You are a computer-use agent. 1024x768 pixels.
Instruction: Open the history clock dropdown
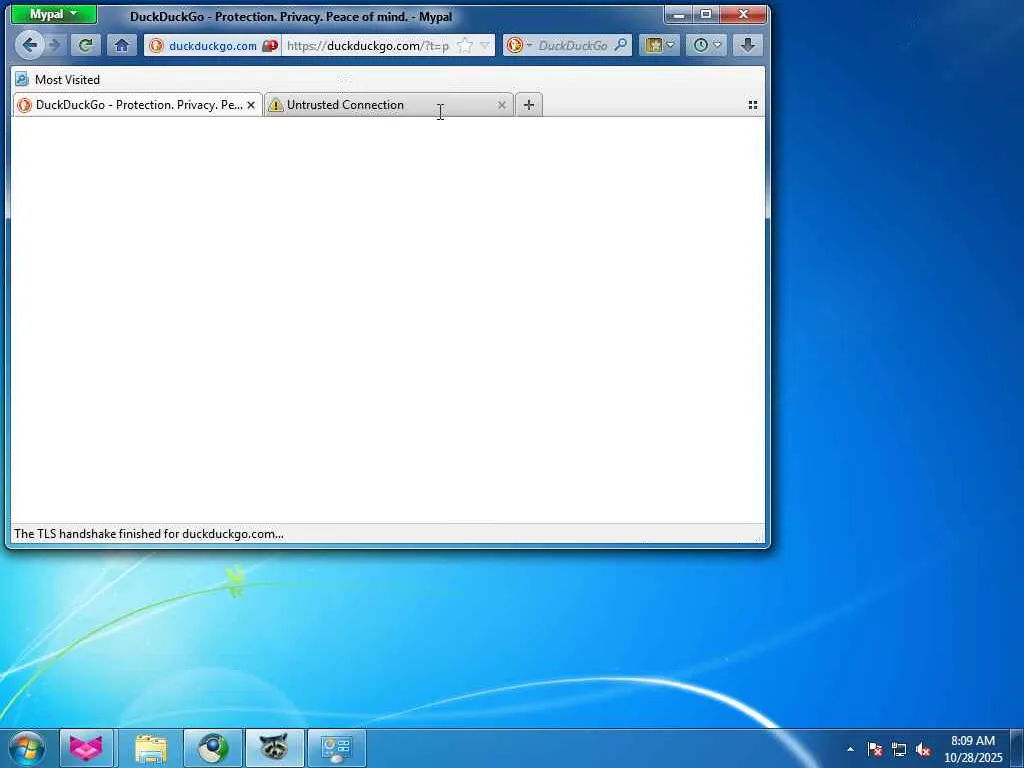[707, 45]
